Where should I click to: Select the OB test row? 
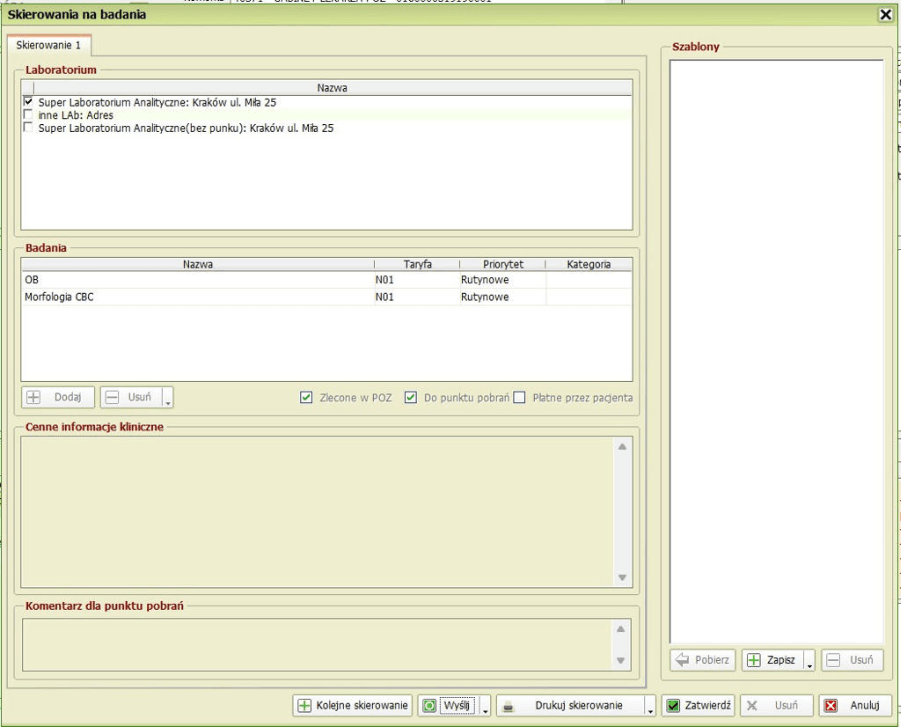[x=326, y=280]
